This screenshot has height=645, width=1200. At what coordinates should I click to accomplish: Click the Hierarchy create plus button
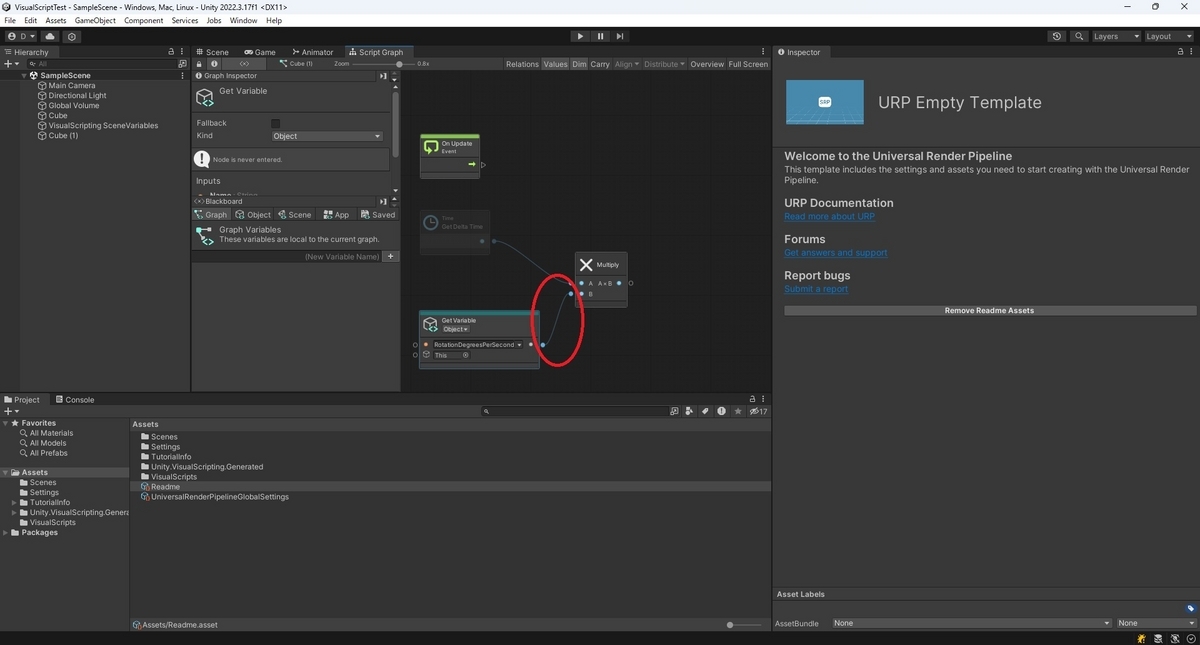(11, 64)
